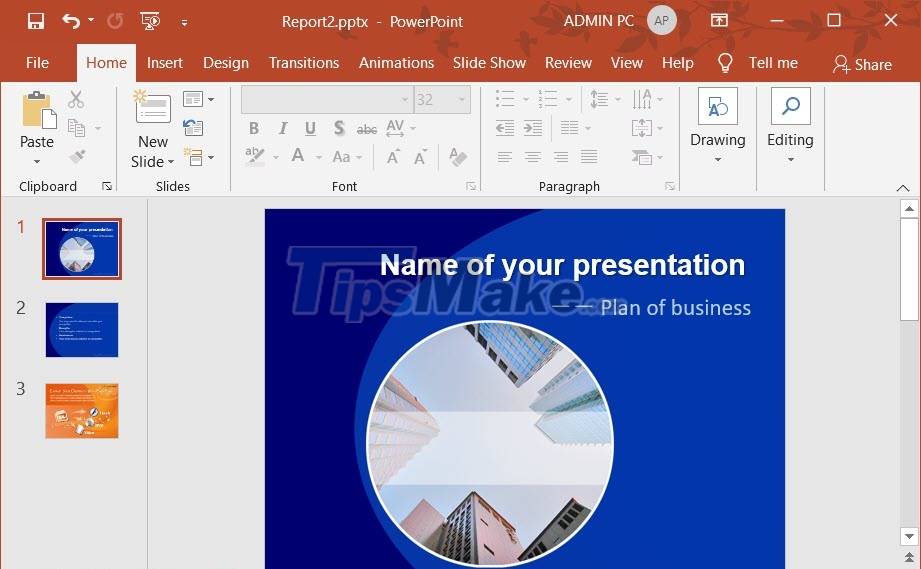Toggle Justify paragraph alignment

(x=589, y=157)
